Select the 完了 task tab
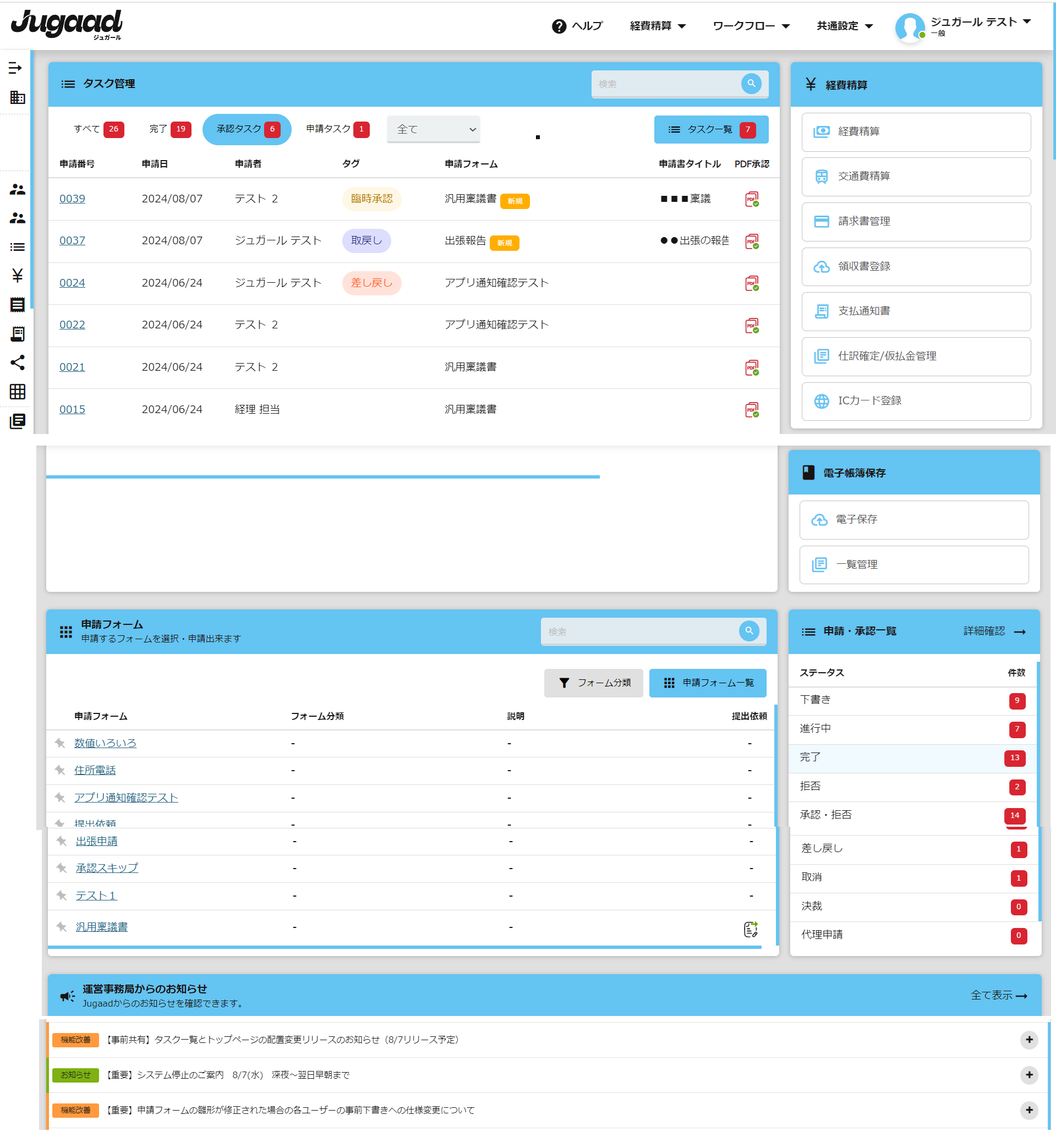Screen dimensions: 1056x1148 point(169,129)
